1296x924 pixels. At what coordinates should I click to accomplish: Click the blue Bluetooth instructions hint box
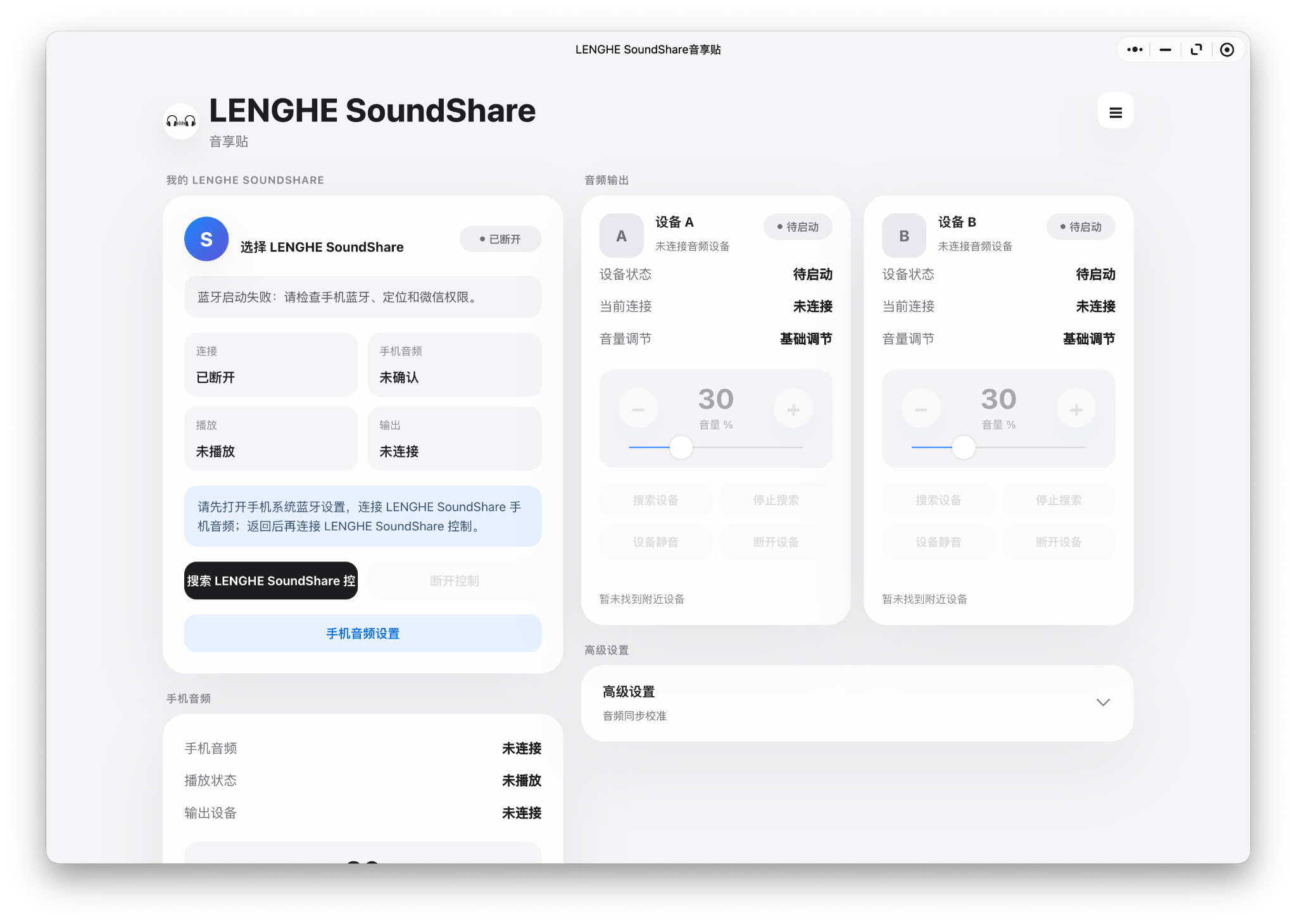(363, 516)
